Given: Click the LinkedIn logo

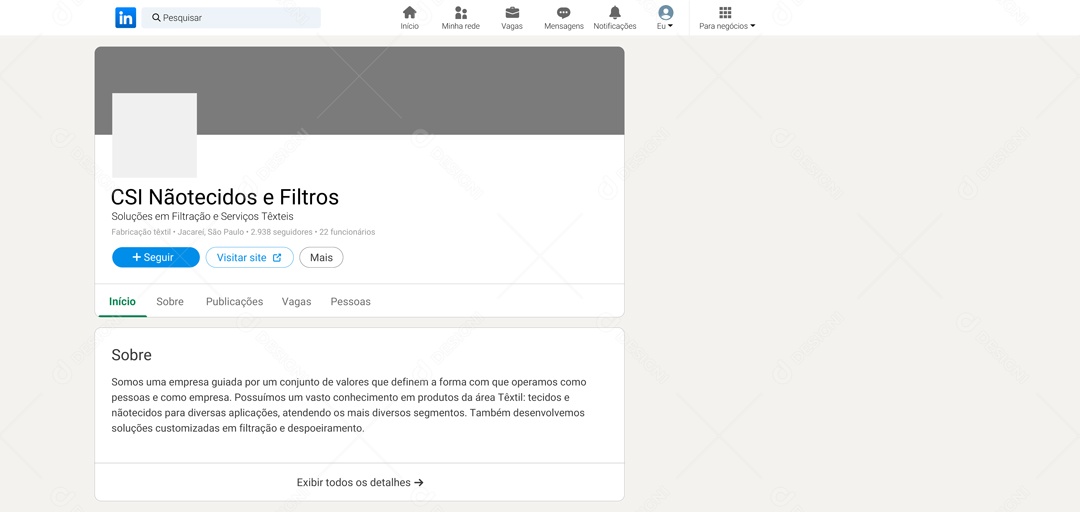Looking at the screenshot, I should [125, 18].
